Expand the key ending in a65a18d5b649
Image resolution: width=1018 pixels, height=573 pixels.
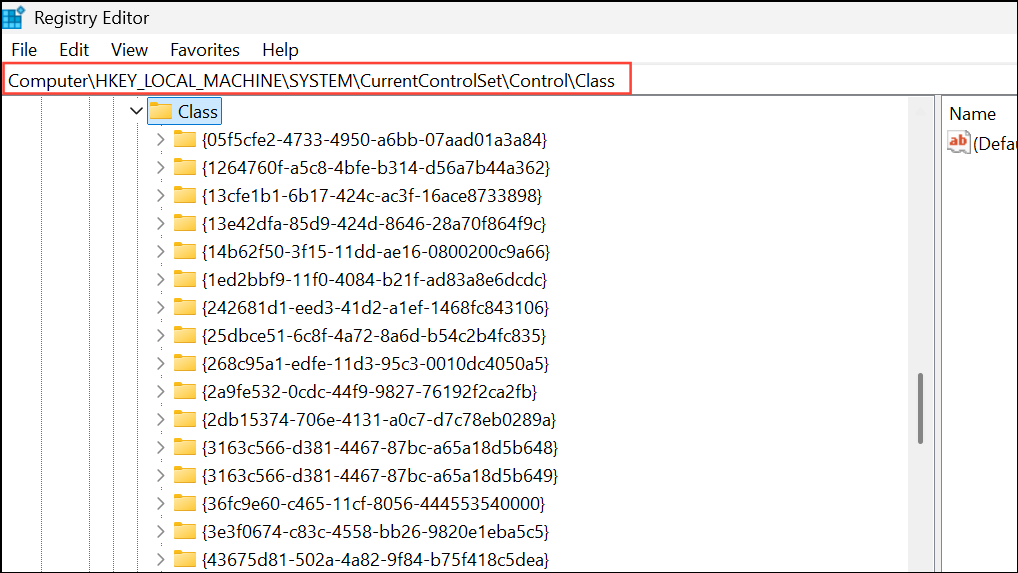[160, 476]
